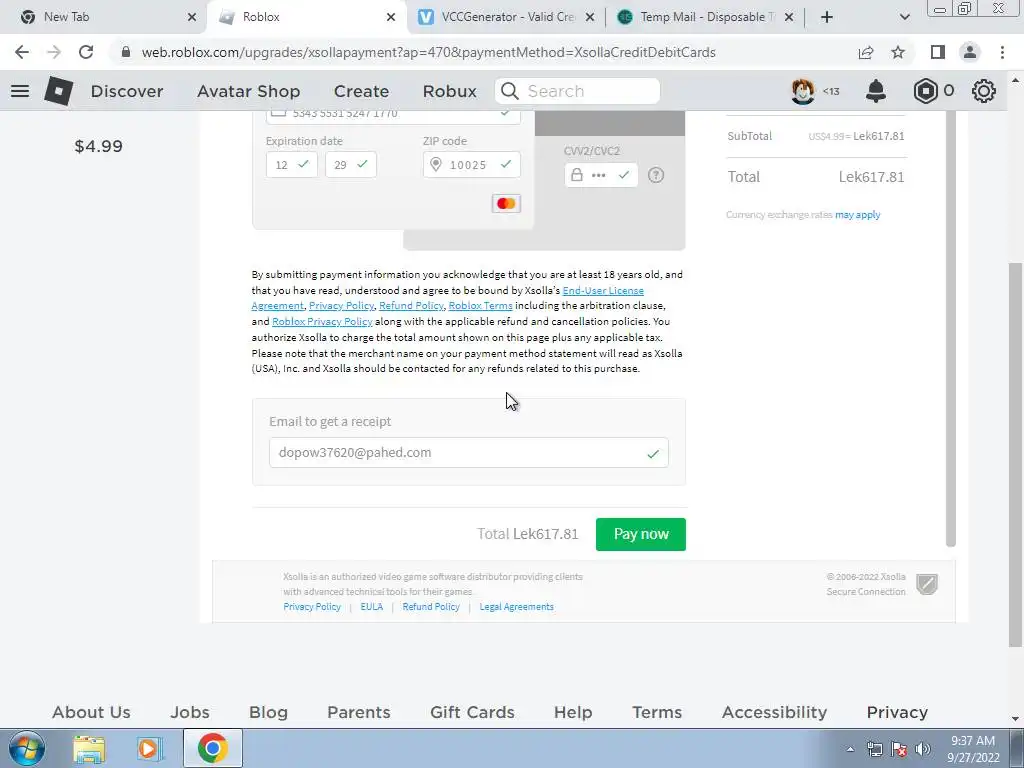Reload the current page
The image size is (1024, 768).
point(86,52)
